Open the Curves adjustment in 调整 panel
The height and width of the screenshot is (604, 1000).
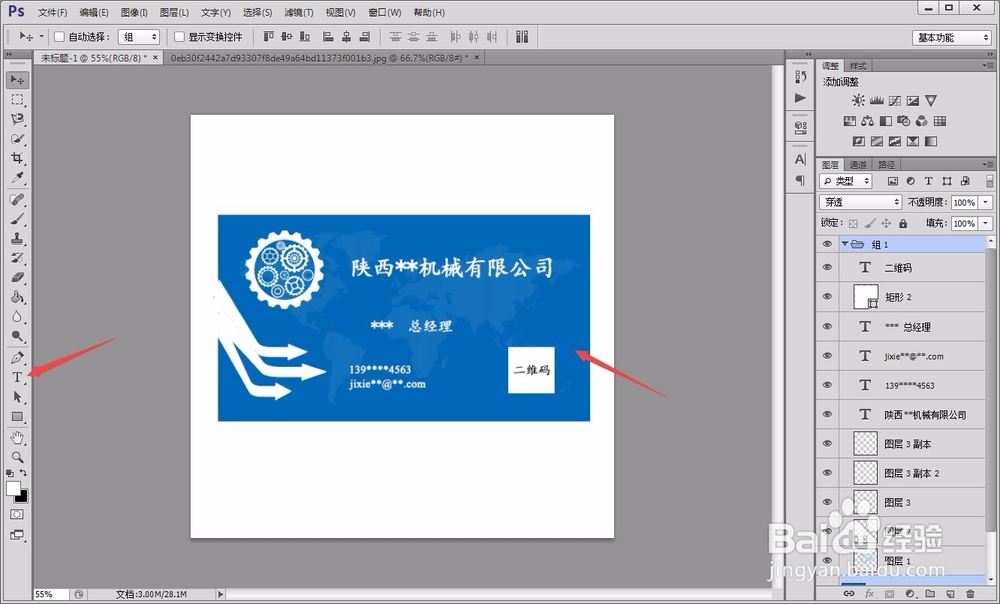tap(896, 103)
